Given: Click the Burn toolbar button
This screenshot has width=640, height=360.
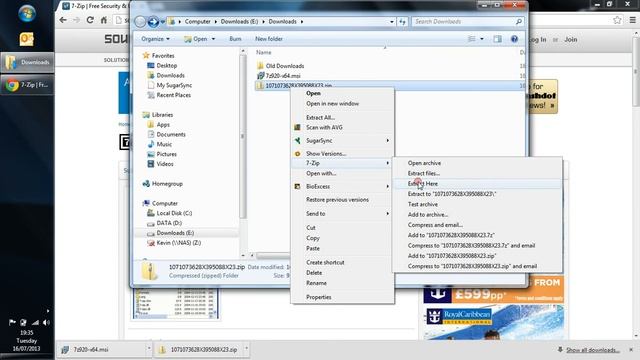Looking at the screenshot, I should pyautogui.click(x=236, y=39).
